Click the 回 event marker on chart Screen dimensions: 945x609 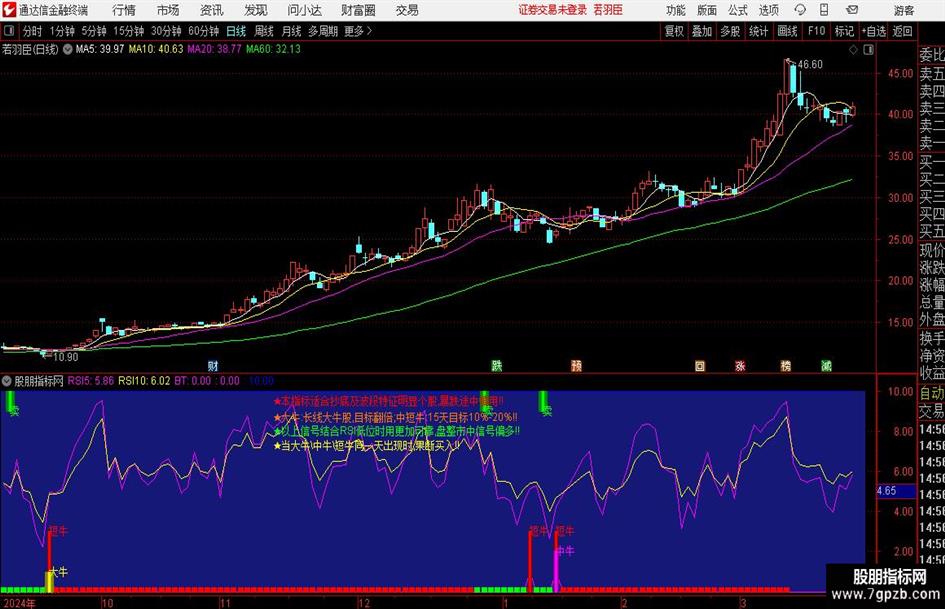[x=700, y=366]
